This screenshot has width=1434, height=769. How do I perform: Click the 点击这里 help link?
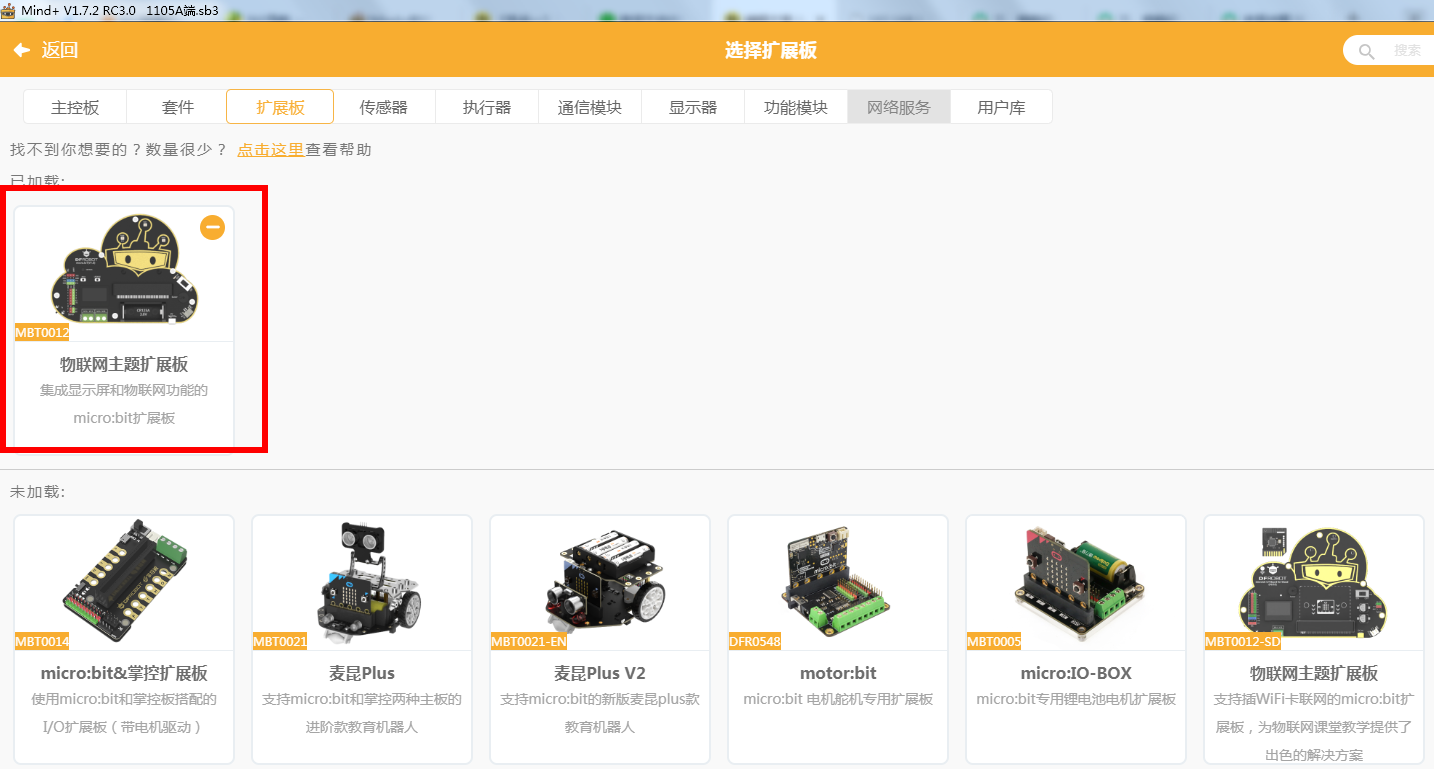pos(270,150)
